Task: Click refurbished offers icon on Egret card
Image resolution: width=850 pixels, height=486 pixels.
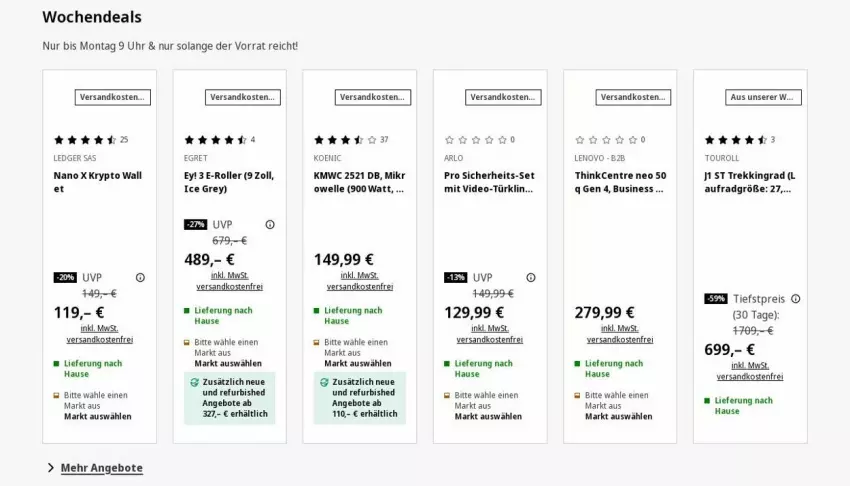Action: click(194, 382)
